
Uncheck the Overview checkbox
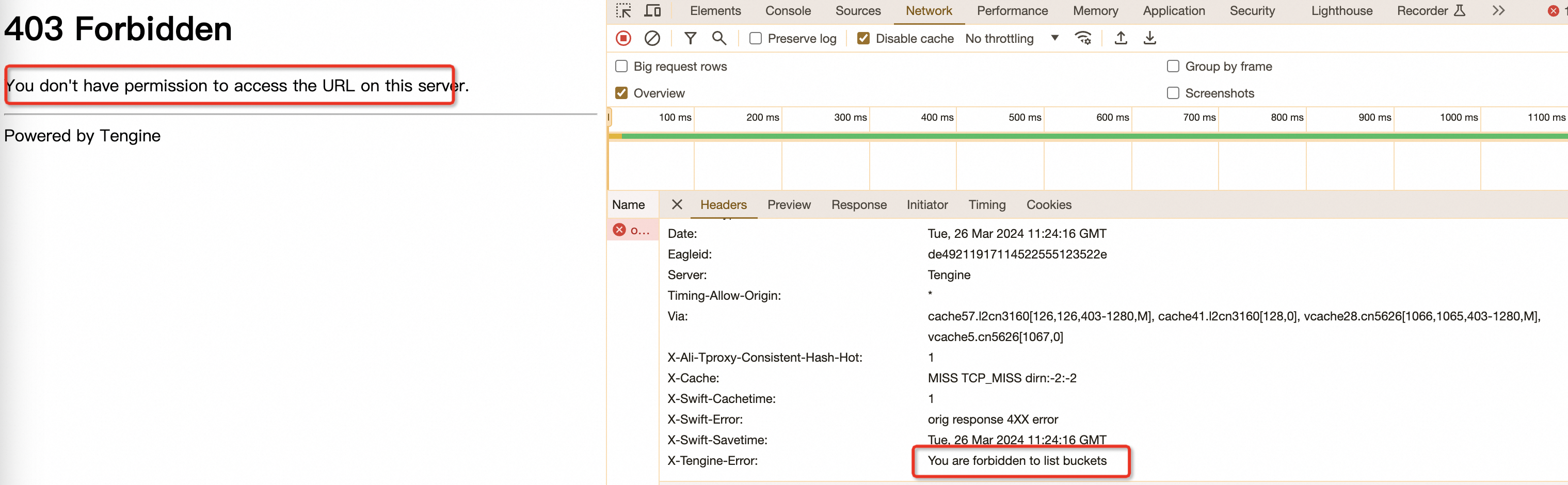point(621,93)
